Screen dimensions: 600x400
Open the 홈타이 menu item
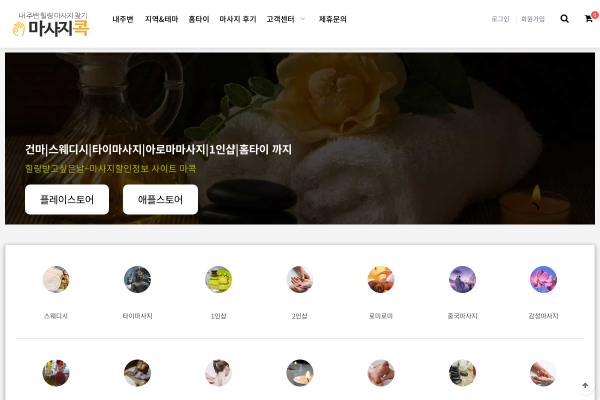tap(199, 19)
